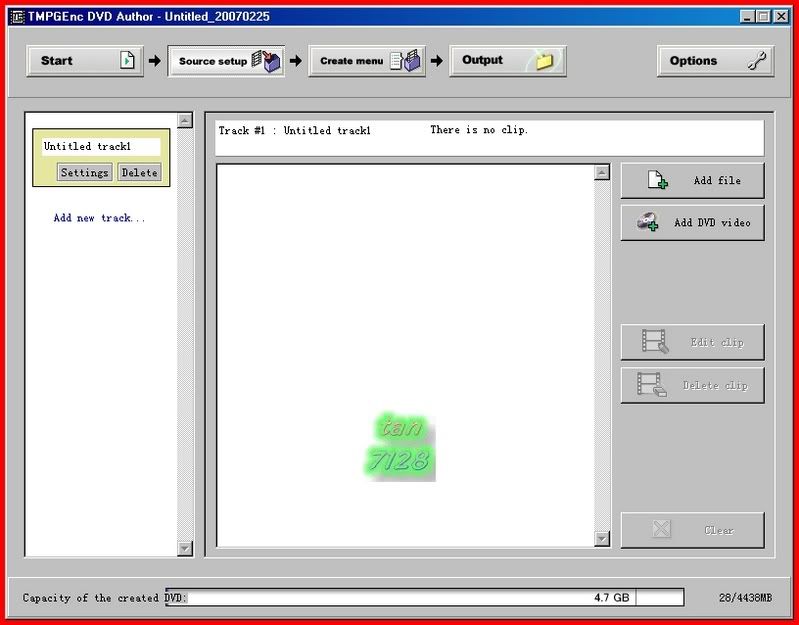The width and height of the screenshot is (799, 625).
Task: Minimize the TMPGEnc DVD Author window
Action: pos(748,17)
